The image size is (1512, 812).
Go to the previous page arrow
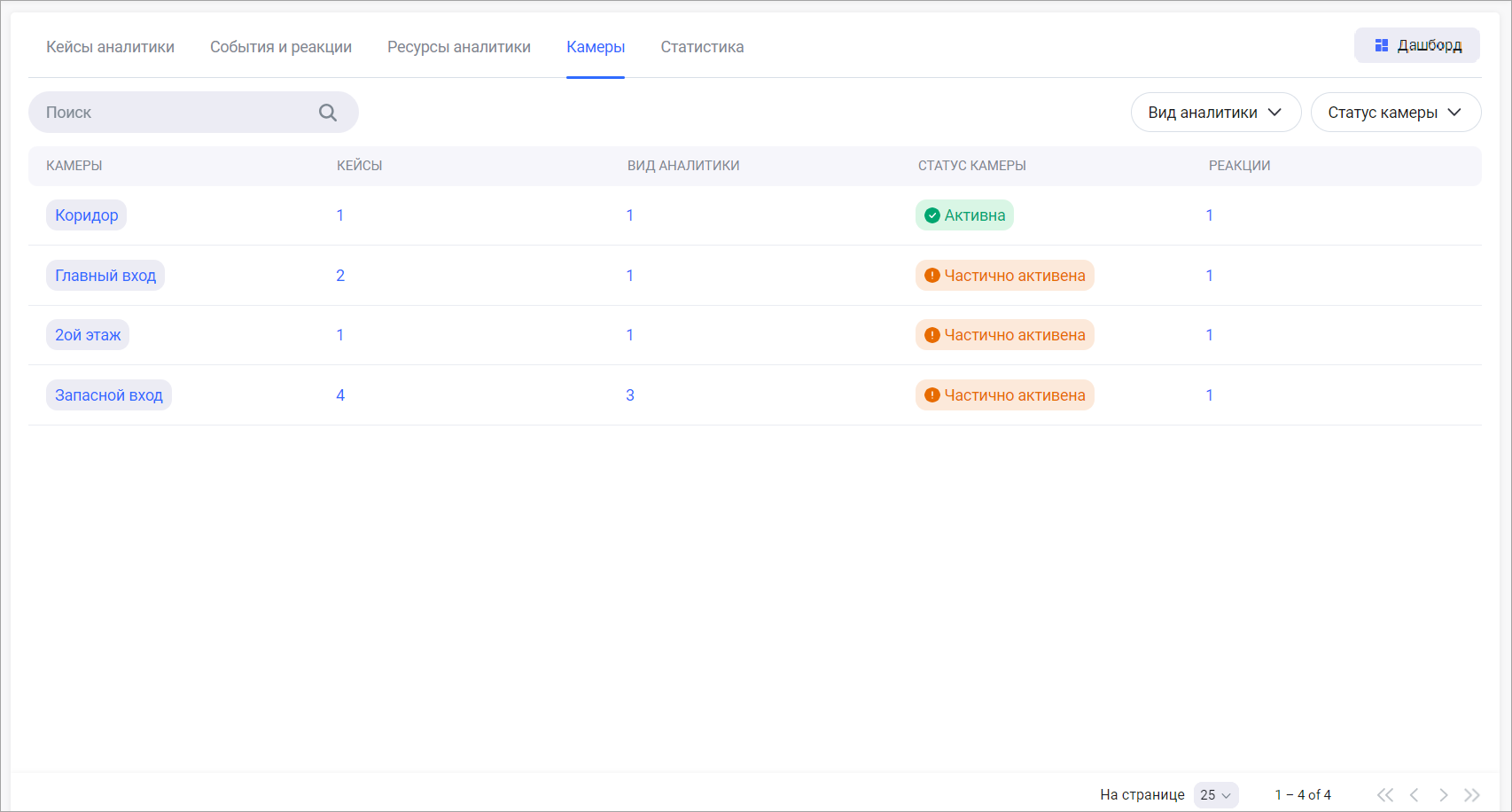pos(1414,795)
